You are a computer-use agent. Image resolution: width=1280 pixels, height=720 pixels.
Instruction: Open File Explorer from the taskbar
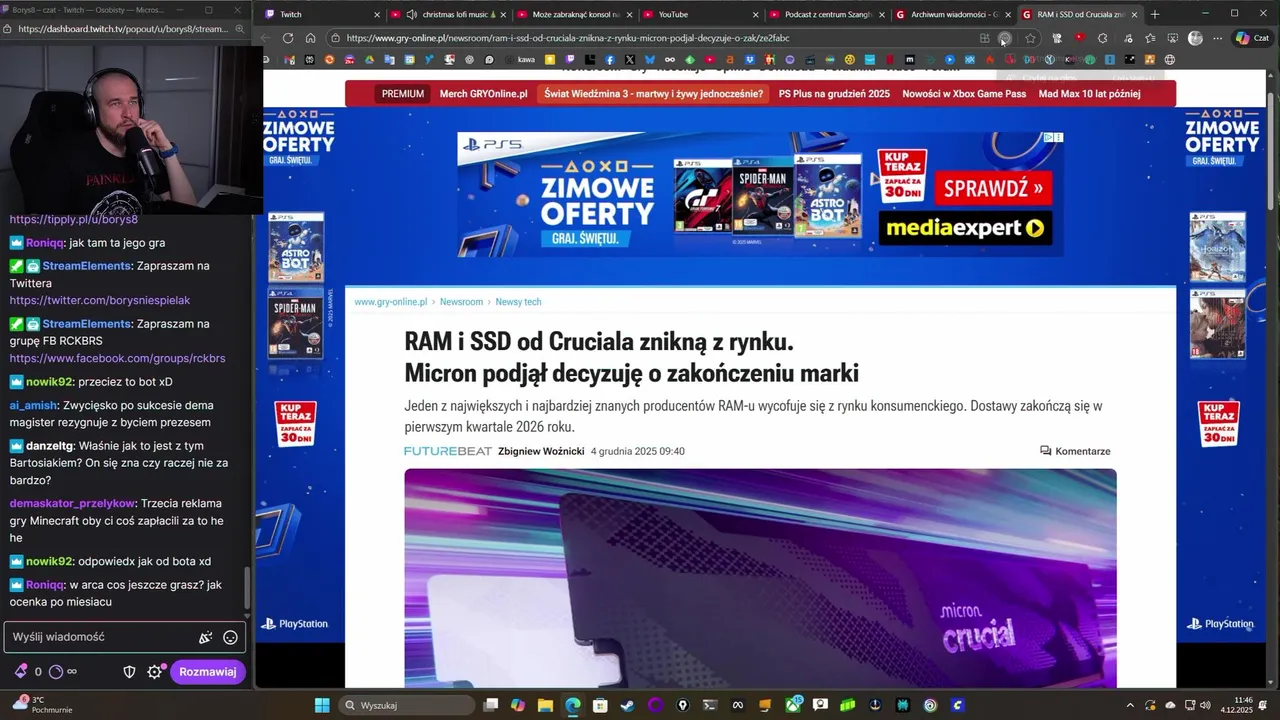click(x=546, y=705)
